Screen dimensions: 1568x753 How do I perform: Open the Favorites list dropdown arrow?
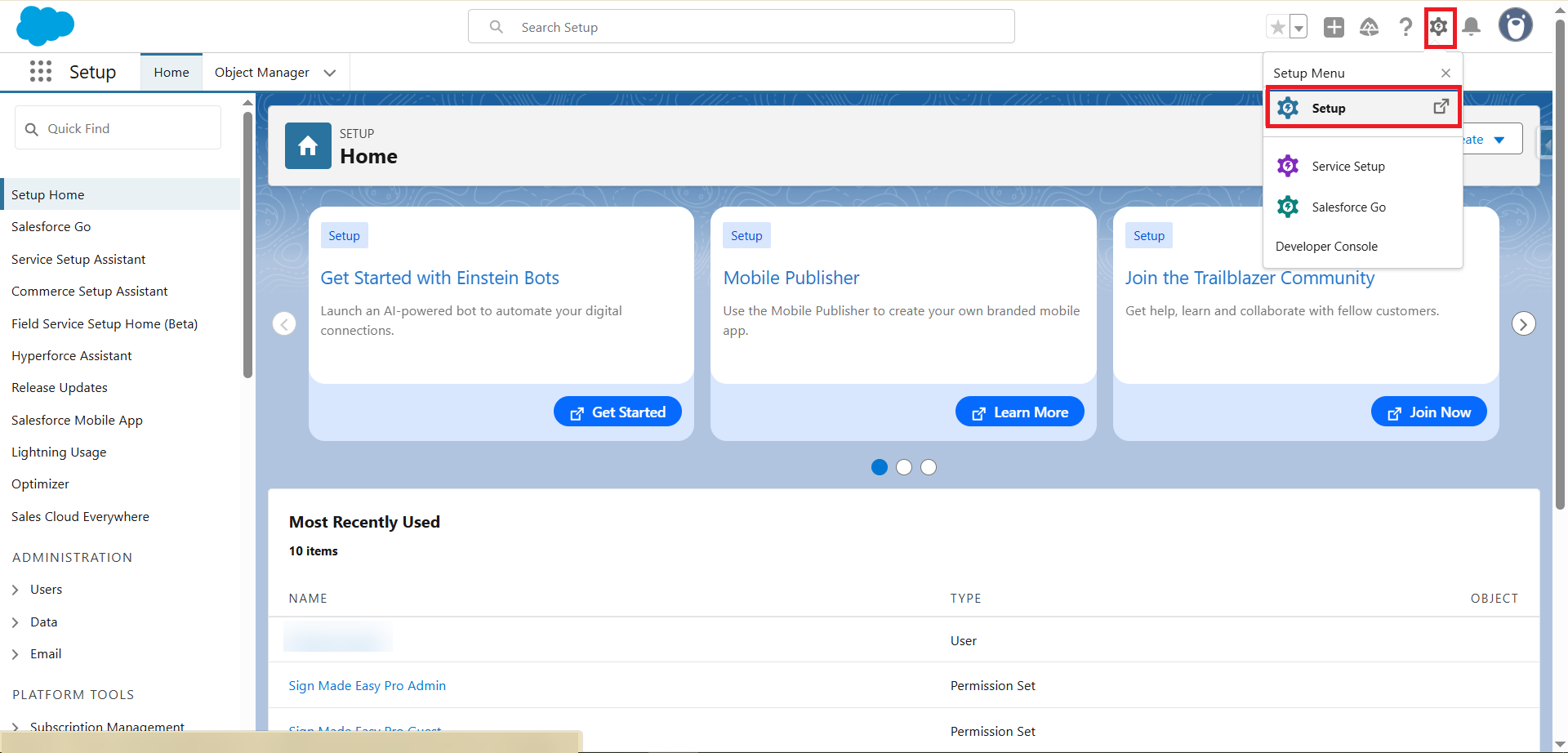click(x=1298, y=27)
